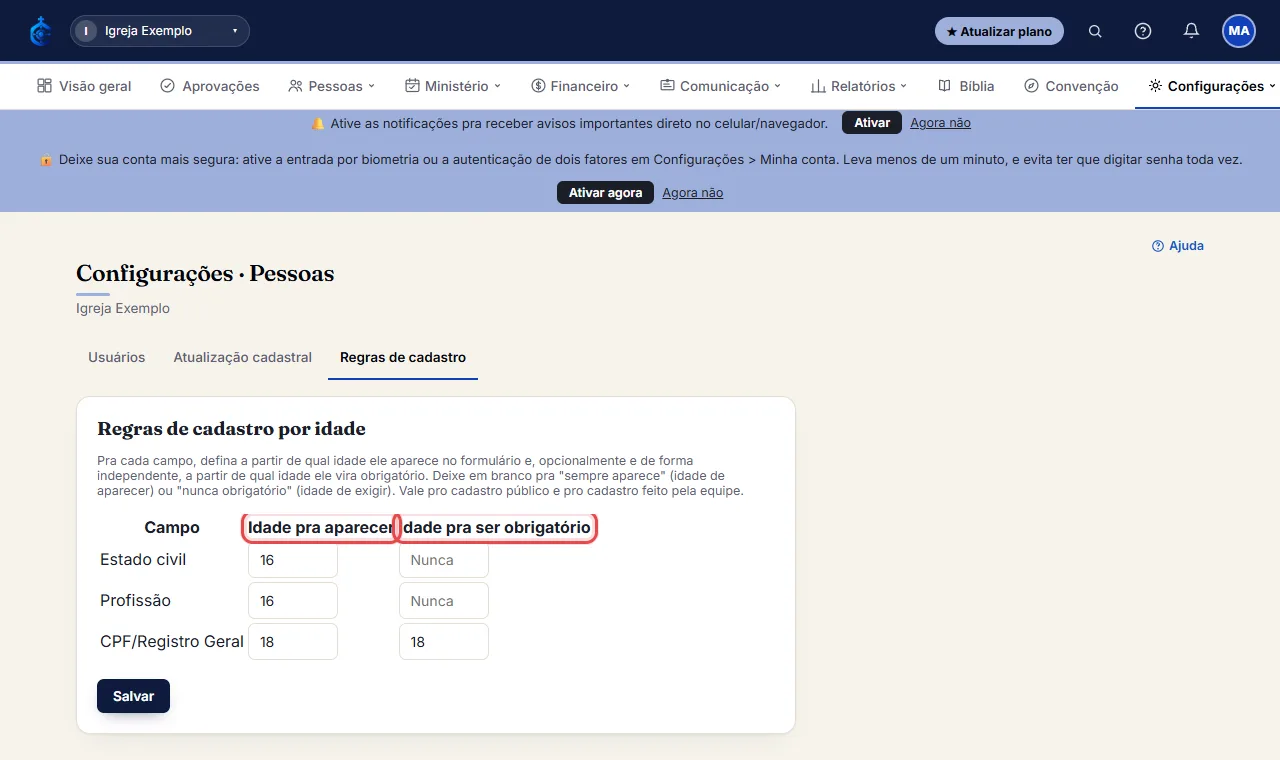This screenshot has width=1280, height=760.
Task: Open the search magnifier icon
Action: tap(1095, 31)
